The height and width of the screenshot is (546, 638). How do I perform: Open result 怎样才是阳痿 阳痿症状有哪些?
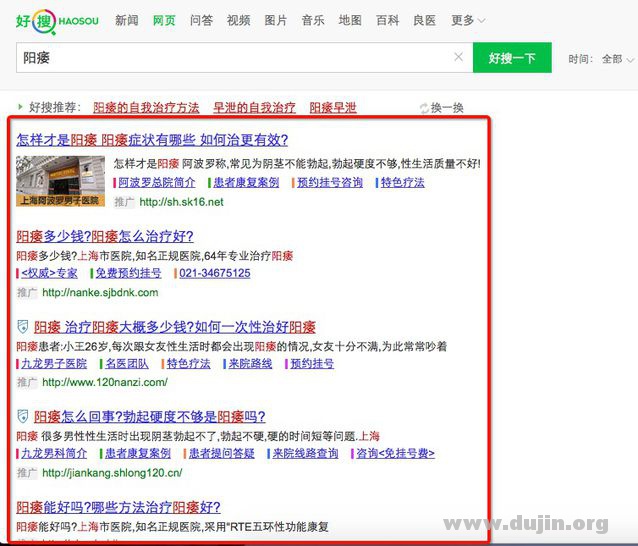click(x=152, y=140)
